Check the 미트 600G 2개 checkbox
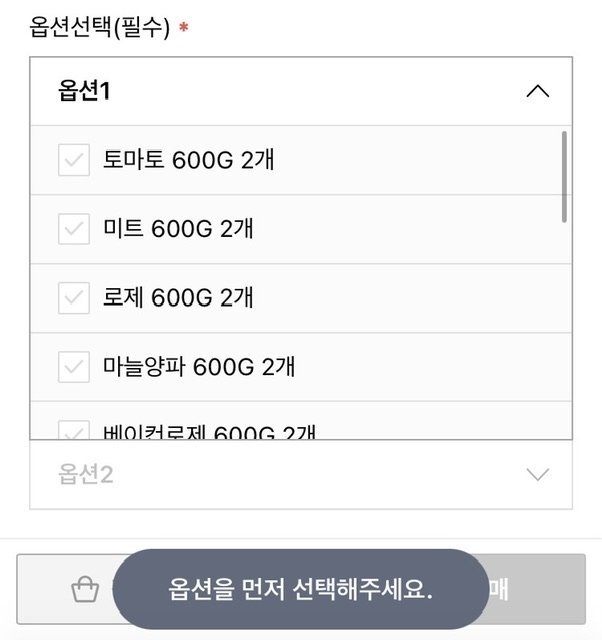Image resolution: width=602 pixels, height=640 pixels. pyautogui.click(x=74, y=229)
